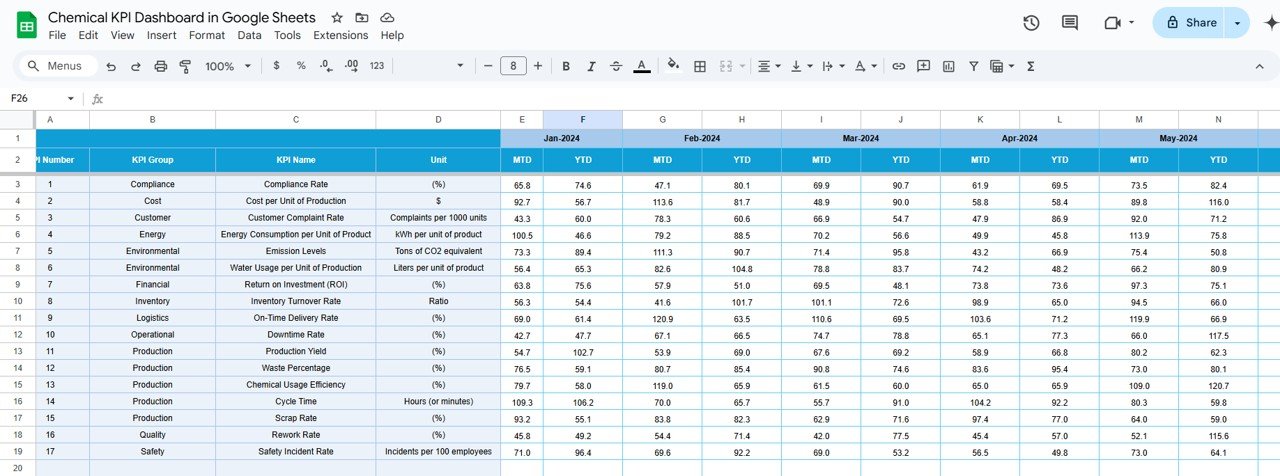1280x476 pixels.
Task: Click the font size input field
Action: 513,66
